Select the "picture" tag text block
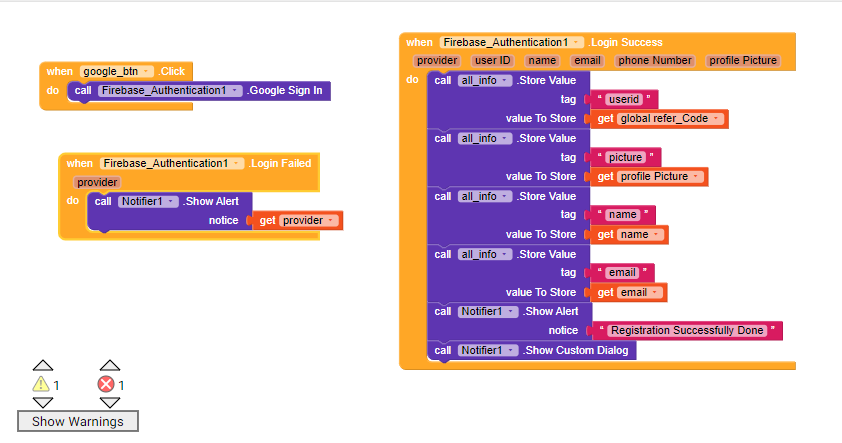Viewport: 842px width, 443px height. 625,157
